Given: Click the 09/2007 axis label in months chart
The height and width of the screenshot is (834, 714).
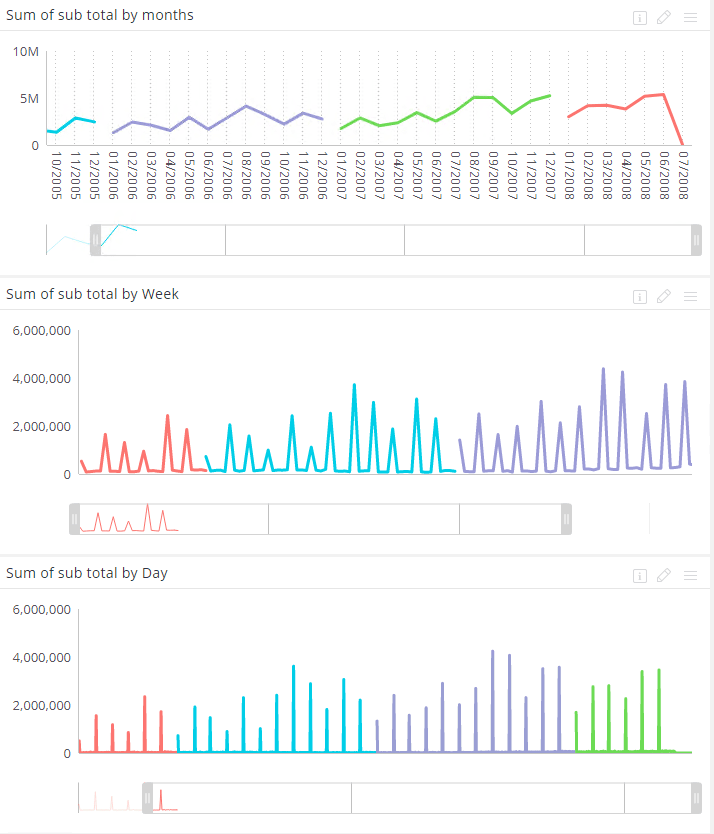Looking at the screenshot, I should pyautogui.click(x=493, y=176).
